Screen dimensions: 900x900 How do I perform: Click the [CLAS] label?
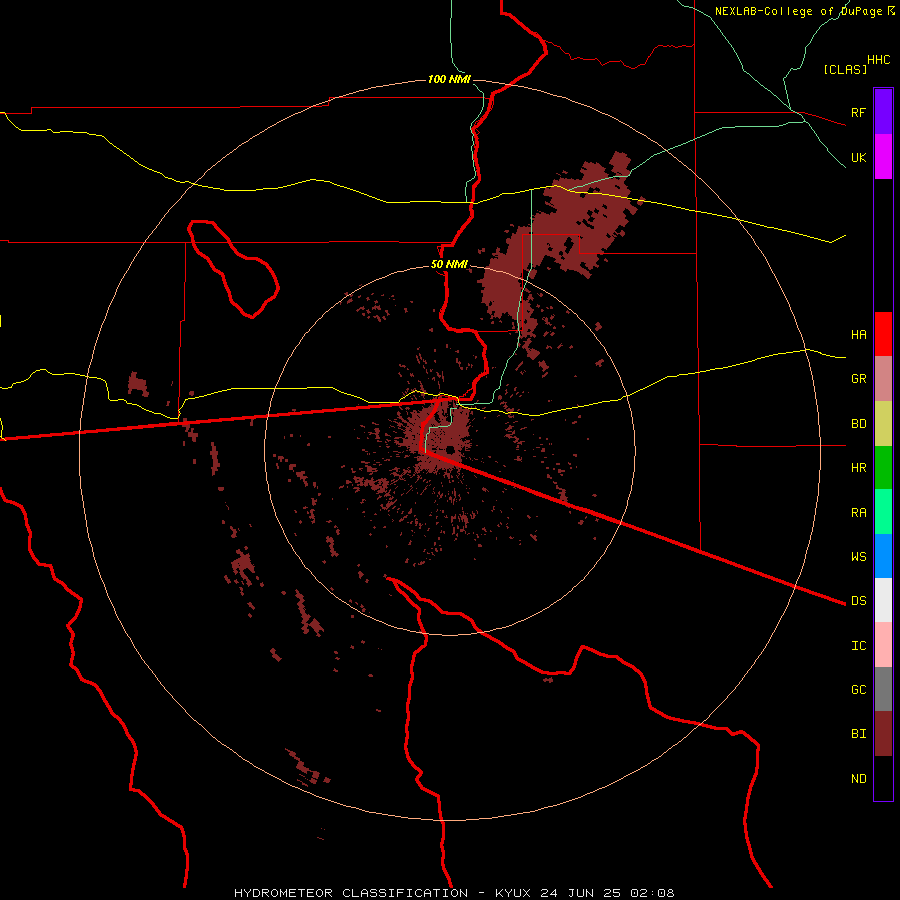click(845, 69)
